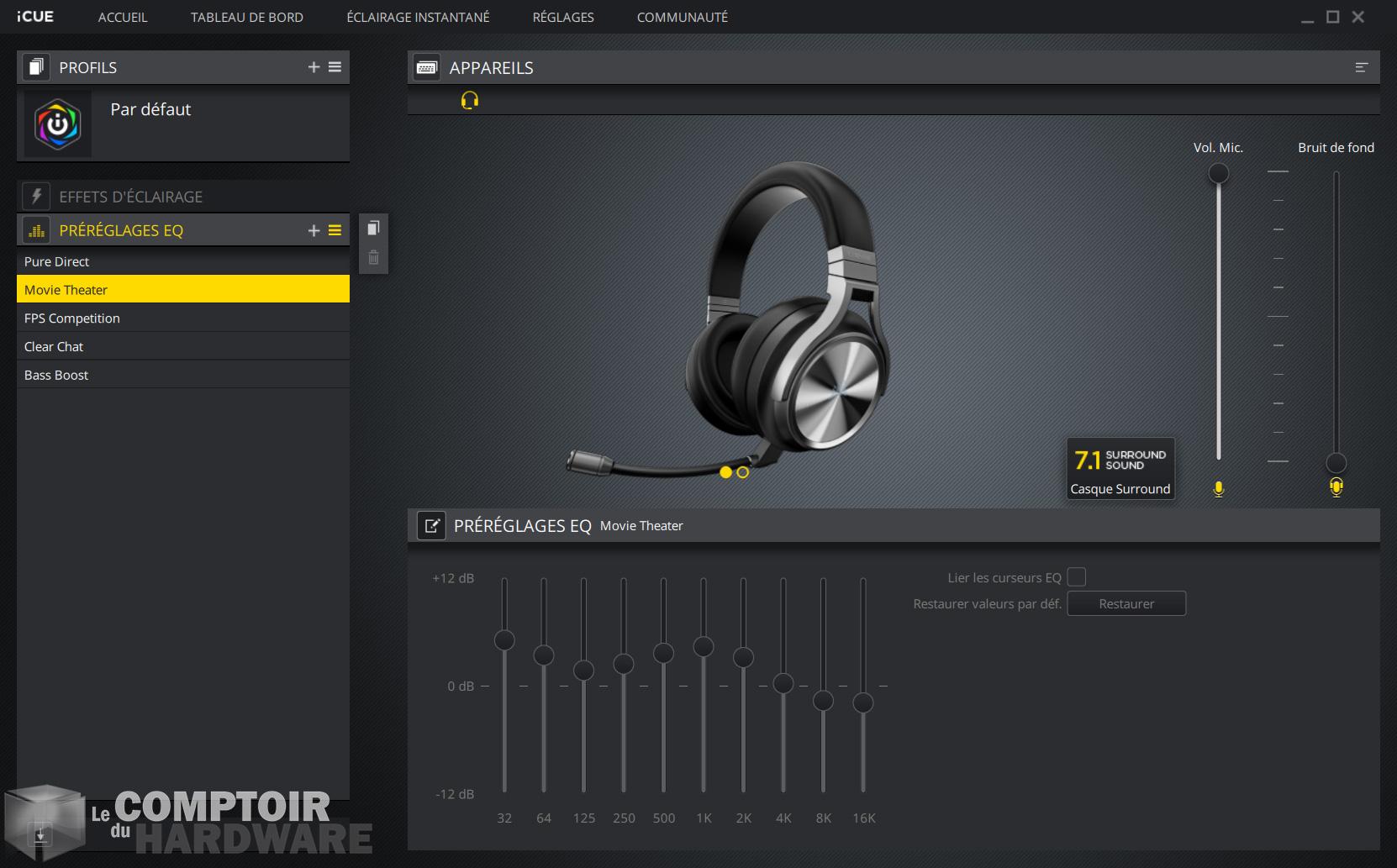Open the Préréglages EQ hamburger menu
The image size is (1397, 868).
tap(335, 230)
